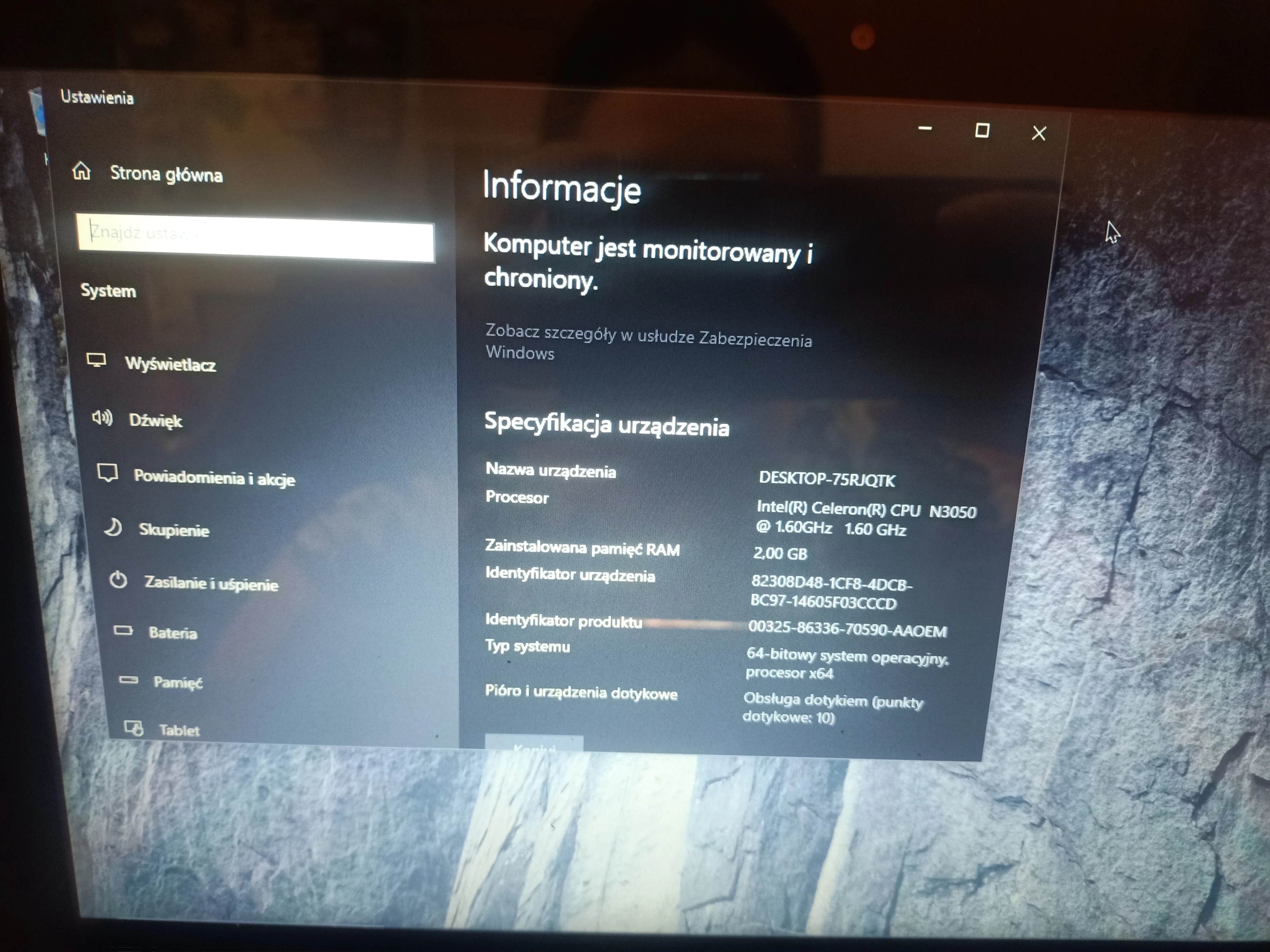Go to Skupienie settings

tap(173, 530)
